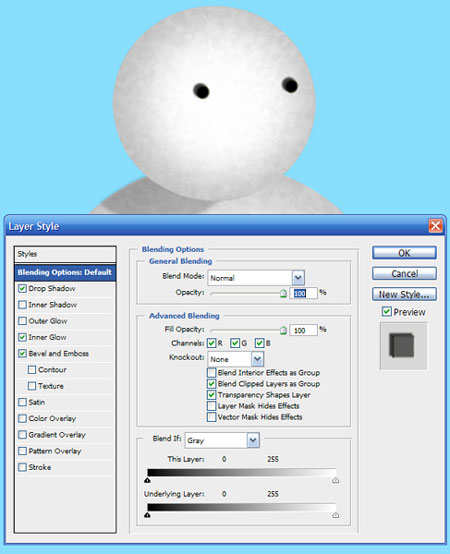Enable Layer Mask Hides Effects
Screen dimensions: 450x554
[212, 406]
